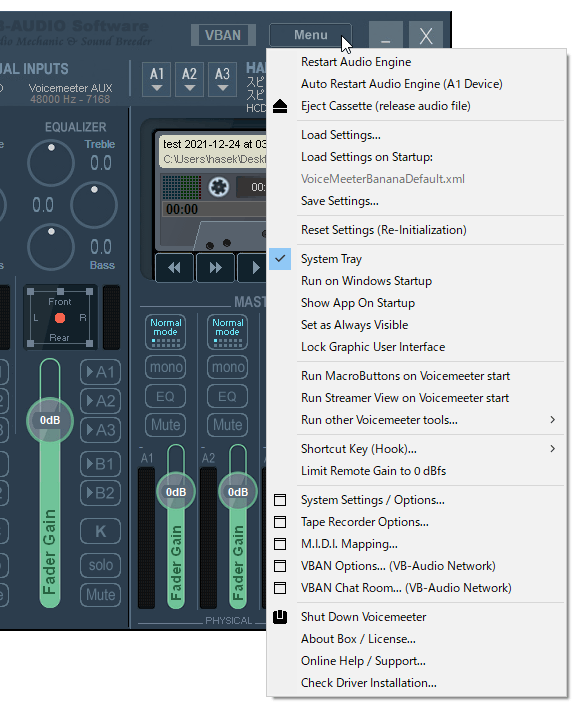Image resolution: width=580 pixels, height=710 pixels.
Task: Open the A2 hardware output device dropdown
Action: tap(190, 79)
